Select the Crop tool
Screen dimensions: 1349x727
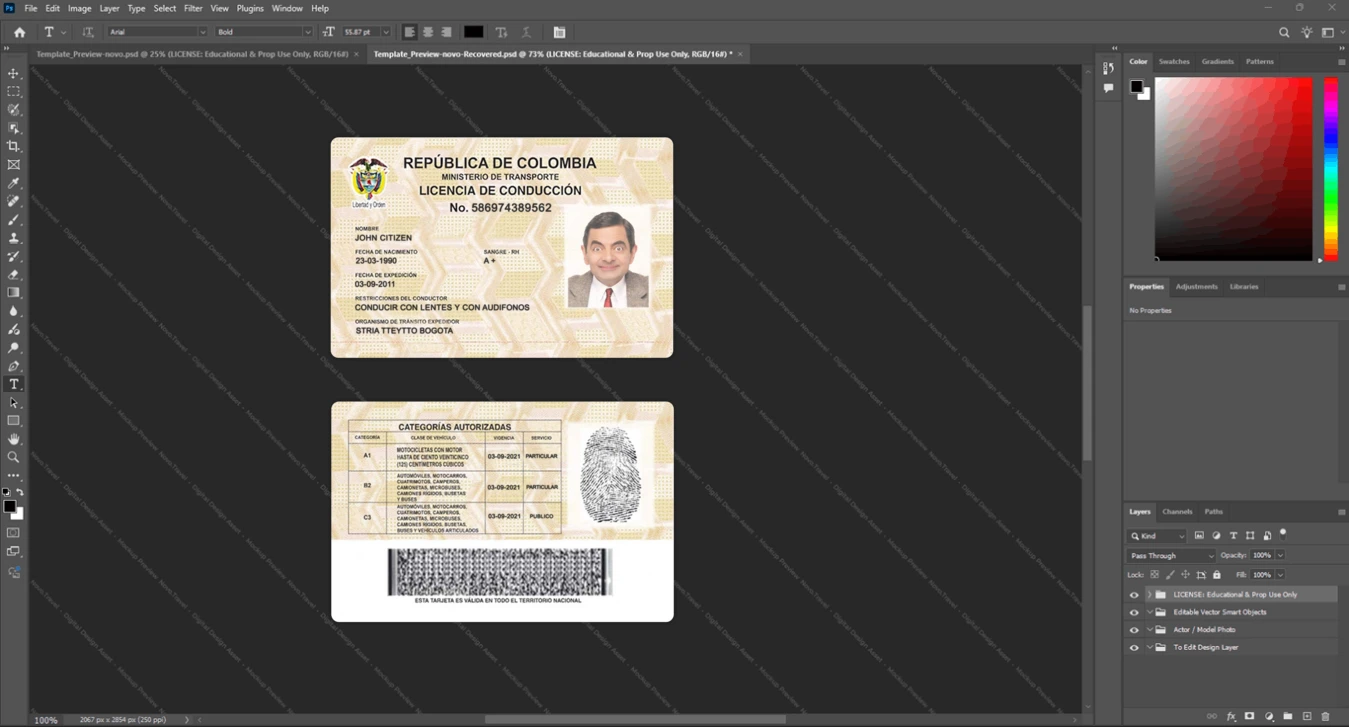click(14, 146)
